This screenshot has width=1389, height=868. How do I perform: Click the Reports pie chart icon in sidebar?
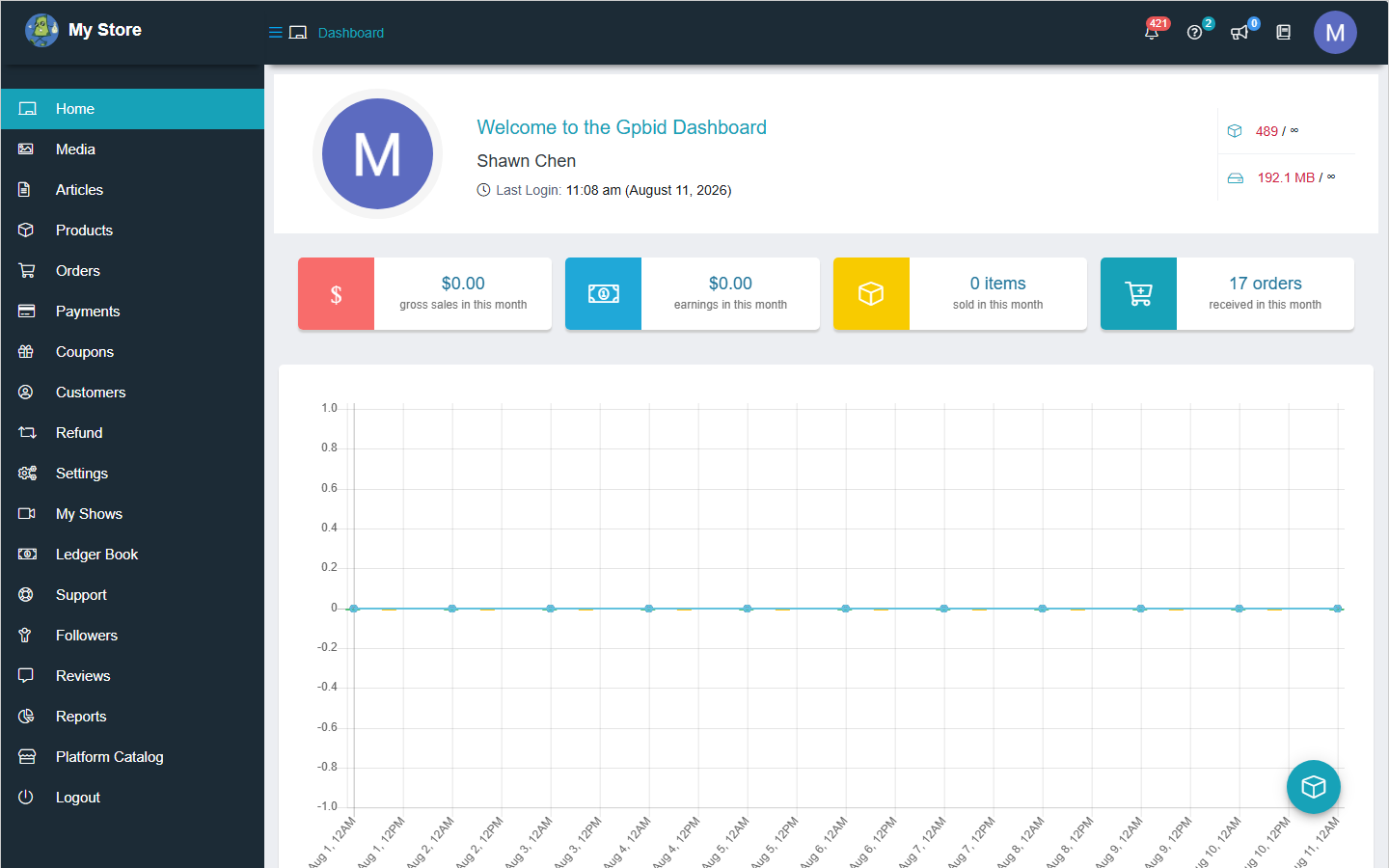(26, 717)
